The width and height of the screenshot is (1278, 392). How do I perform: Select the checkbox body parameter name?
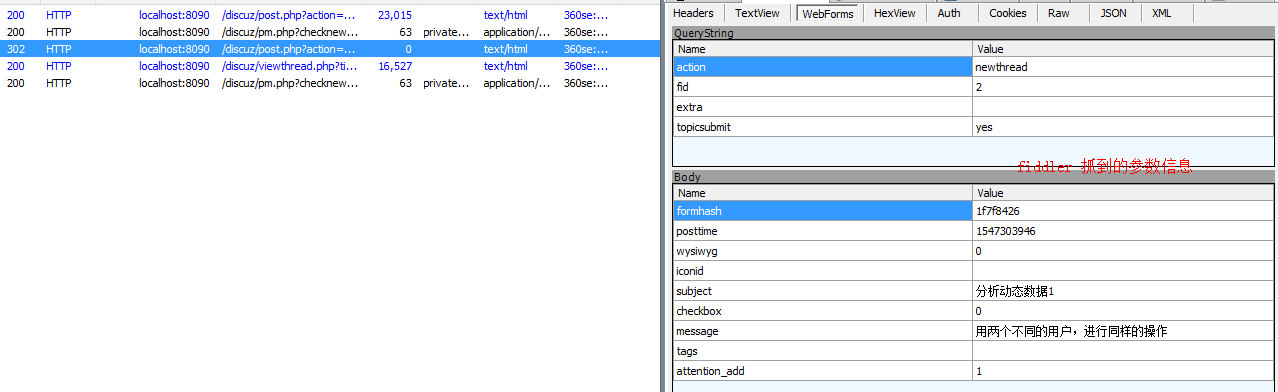(x=823, y=311)
